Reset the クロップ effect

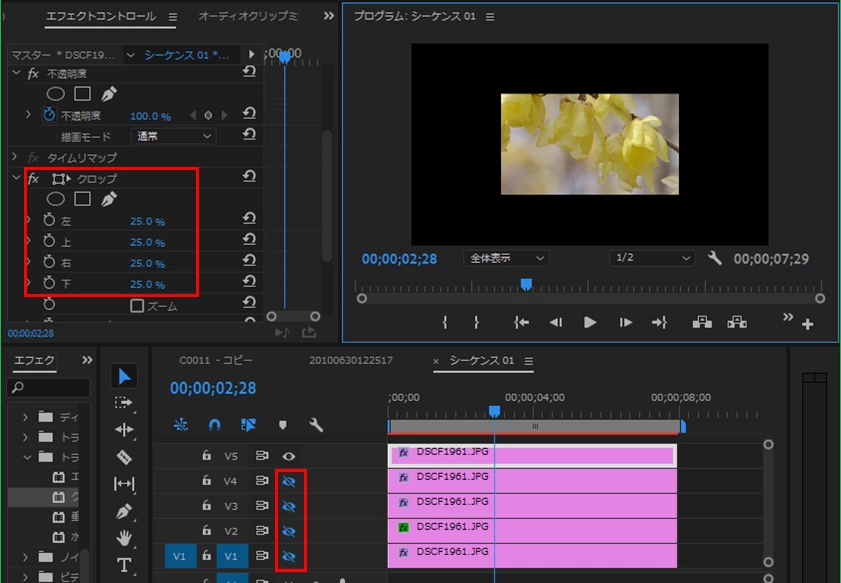249,176
